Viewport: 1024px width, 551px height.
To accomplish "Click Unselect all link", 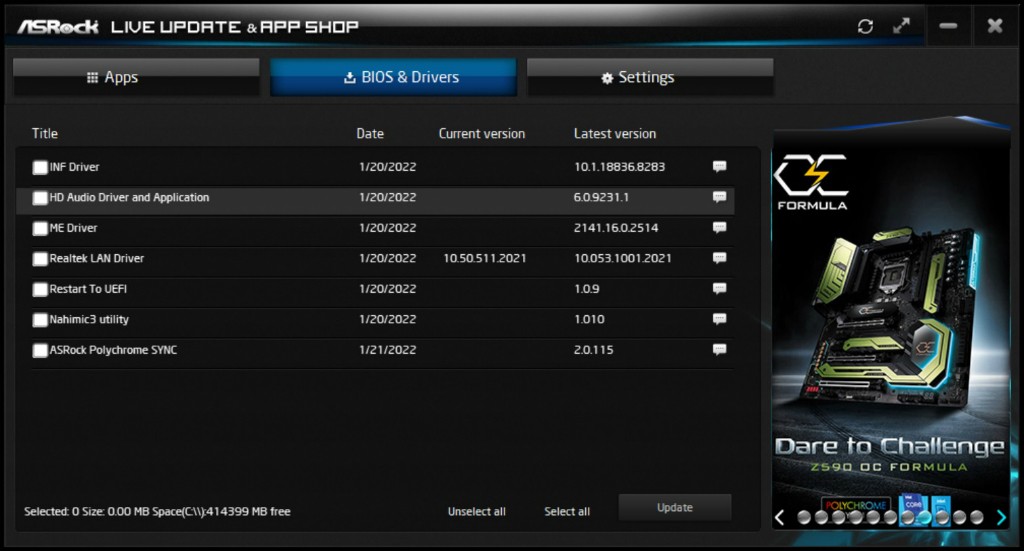I will tap(477, 512).
